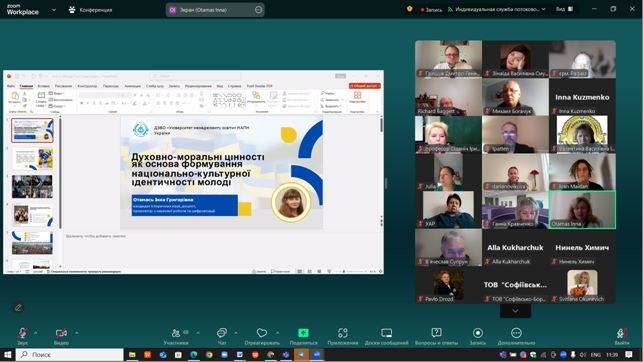
Task: Open the Windows Start menu
Action: tap(7, 354)
